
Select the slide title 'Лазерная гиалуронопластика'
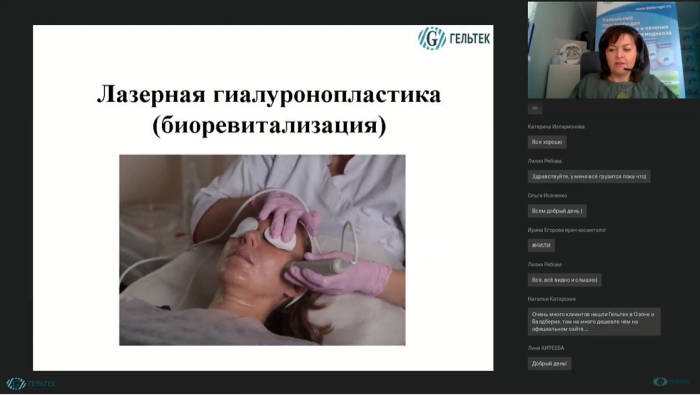[x=269, y=95]
